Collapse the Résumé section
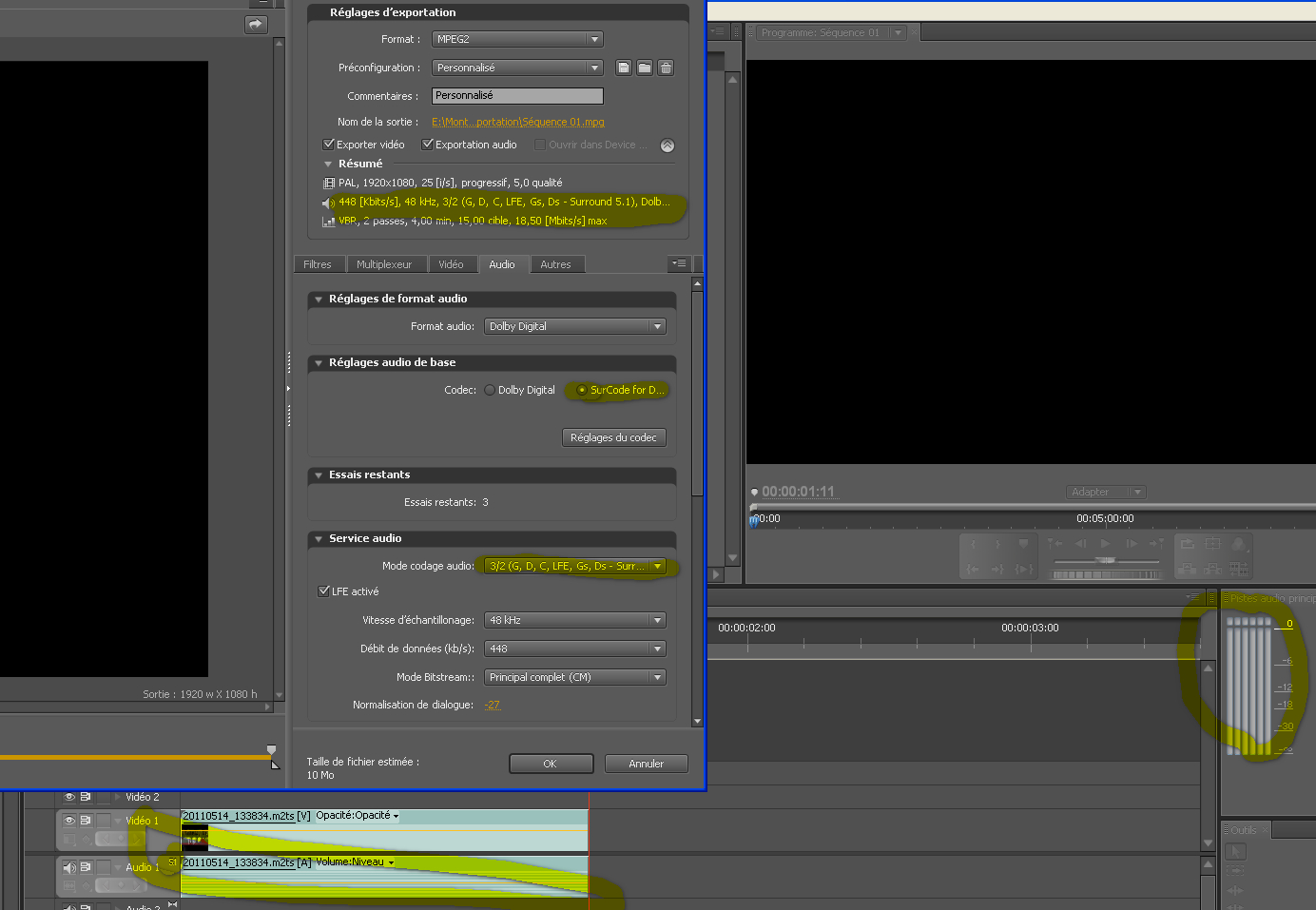 coord(328,164)
